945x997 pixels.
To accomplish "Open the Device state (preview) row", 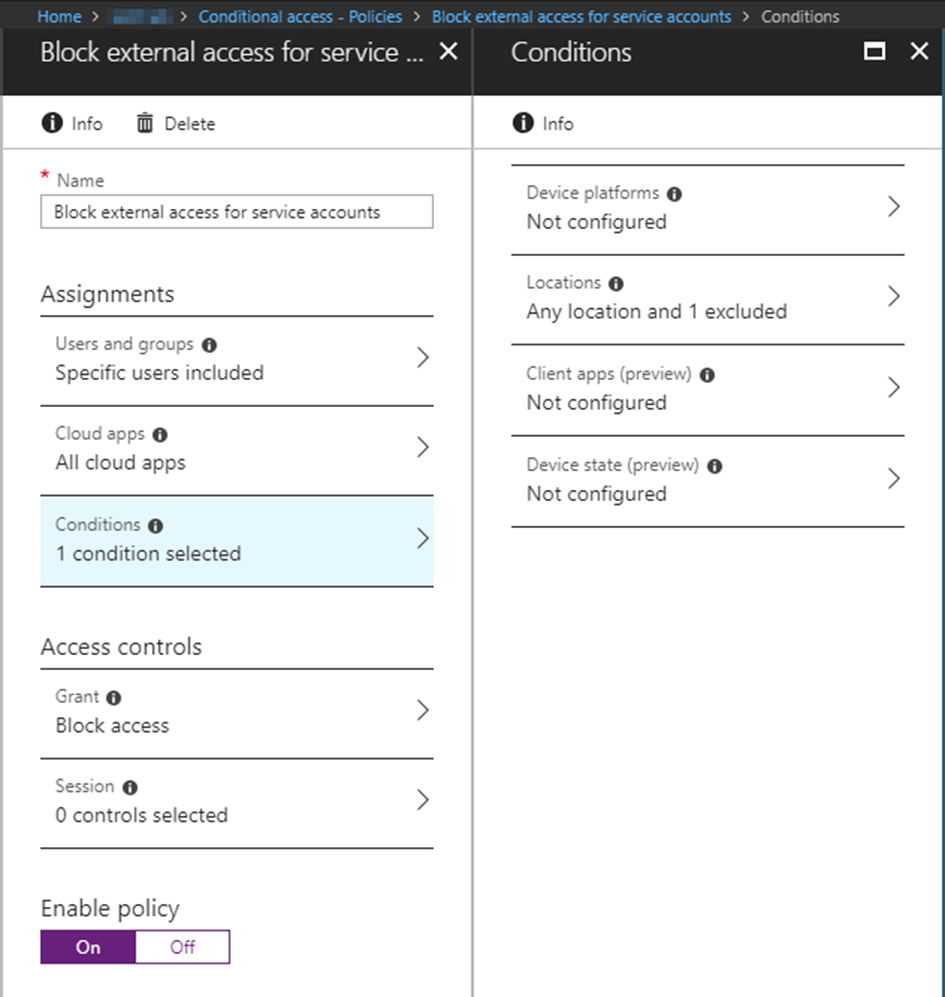I will [x=707, y=480].
